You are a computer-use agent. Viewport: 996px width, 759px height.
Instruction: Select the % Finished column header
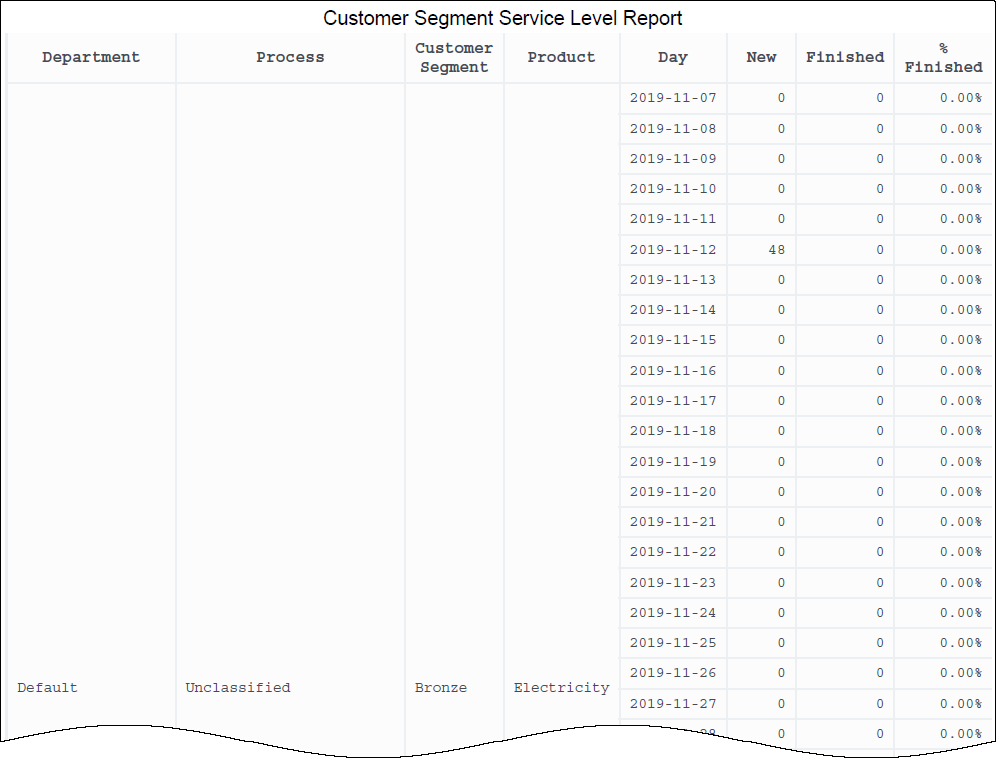click(943, 58)
